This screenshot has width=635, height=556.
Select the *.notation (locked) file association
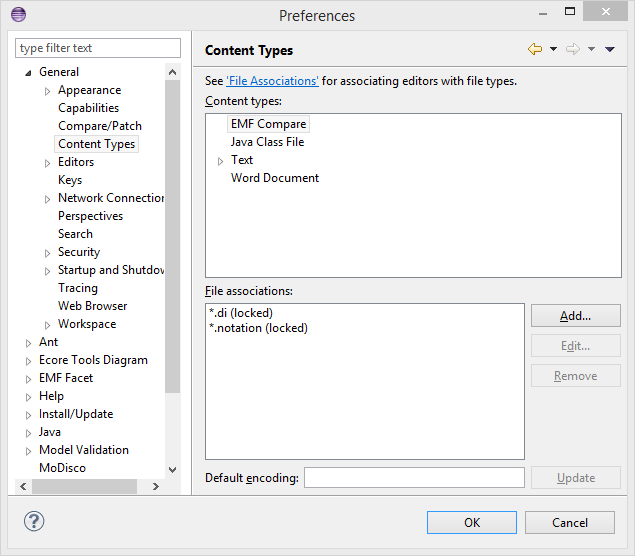pos(258,328)
